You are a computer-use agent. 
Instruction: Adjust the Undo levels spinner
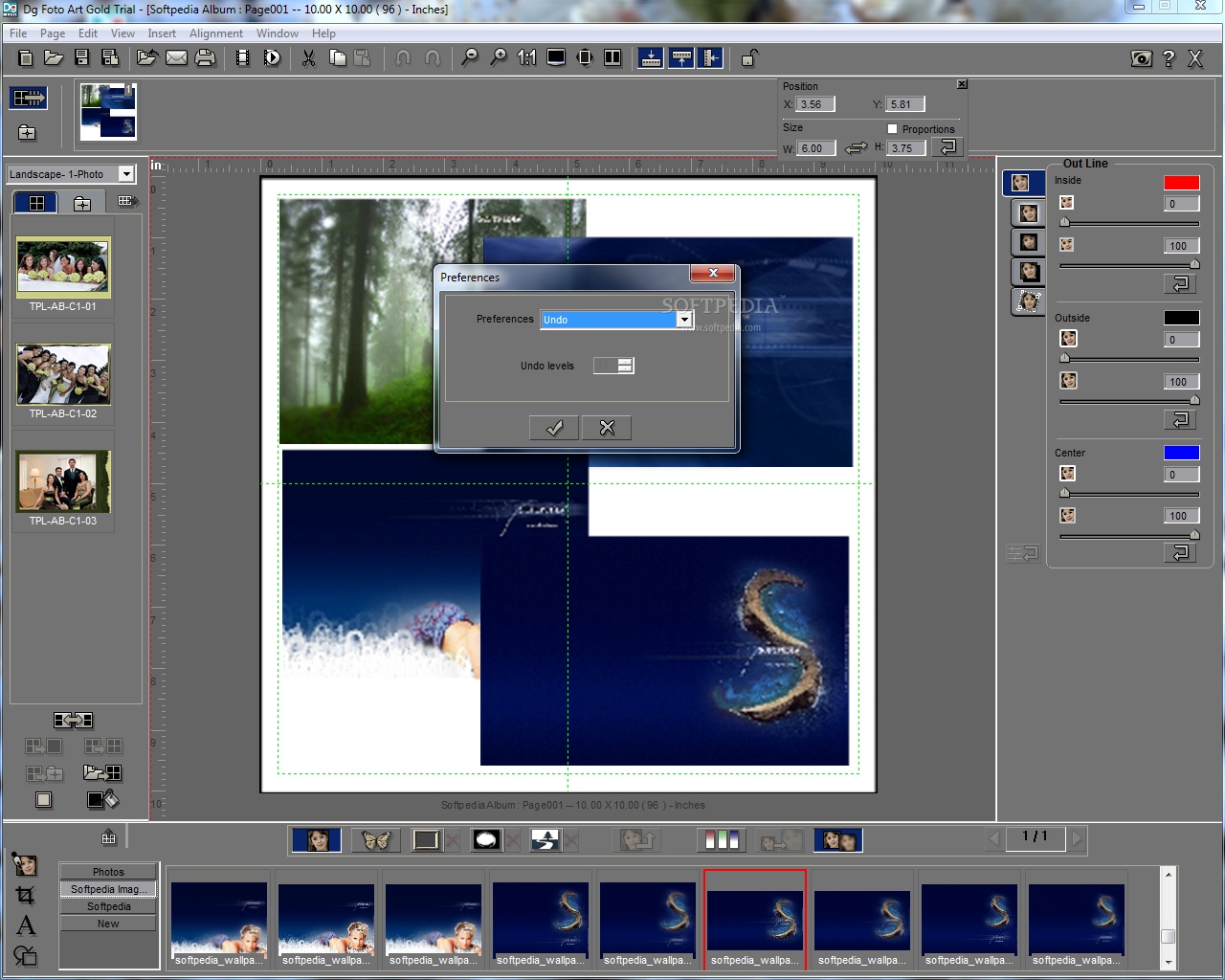(625, 365)
